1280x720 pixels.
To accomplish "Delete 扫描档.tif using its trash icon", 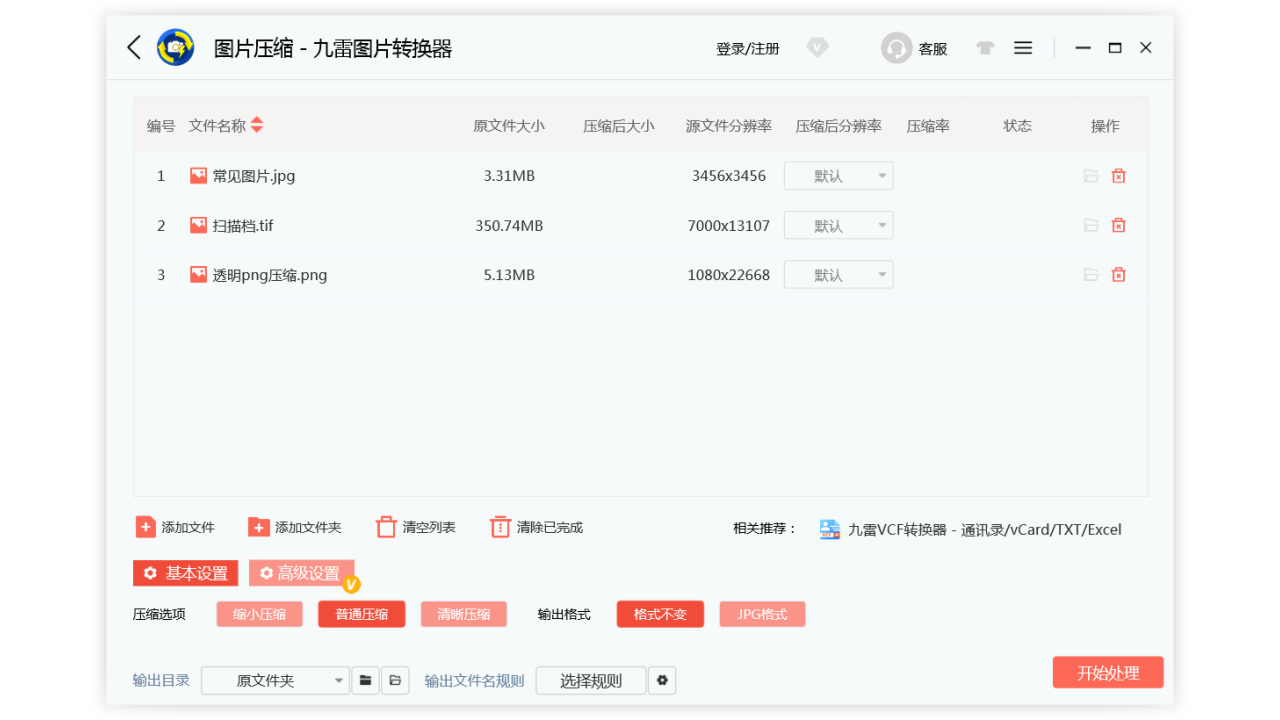I will coord(1118,224).
